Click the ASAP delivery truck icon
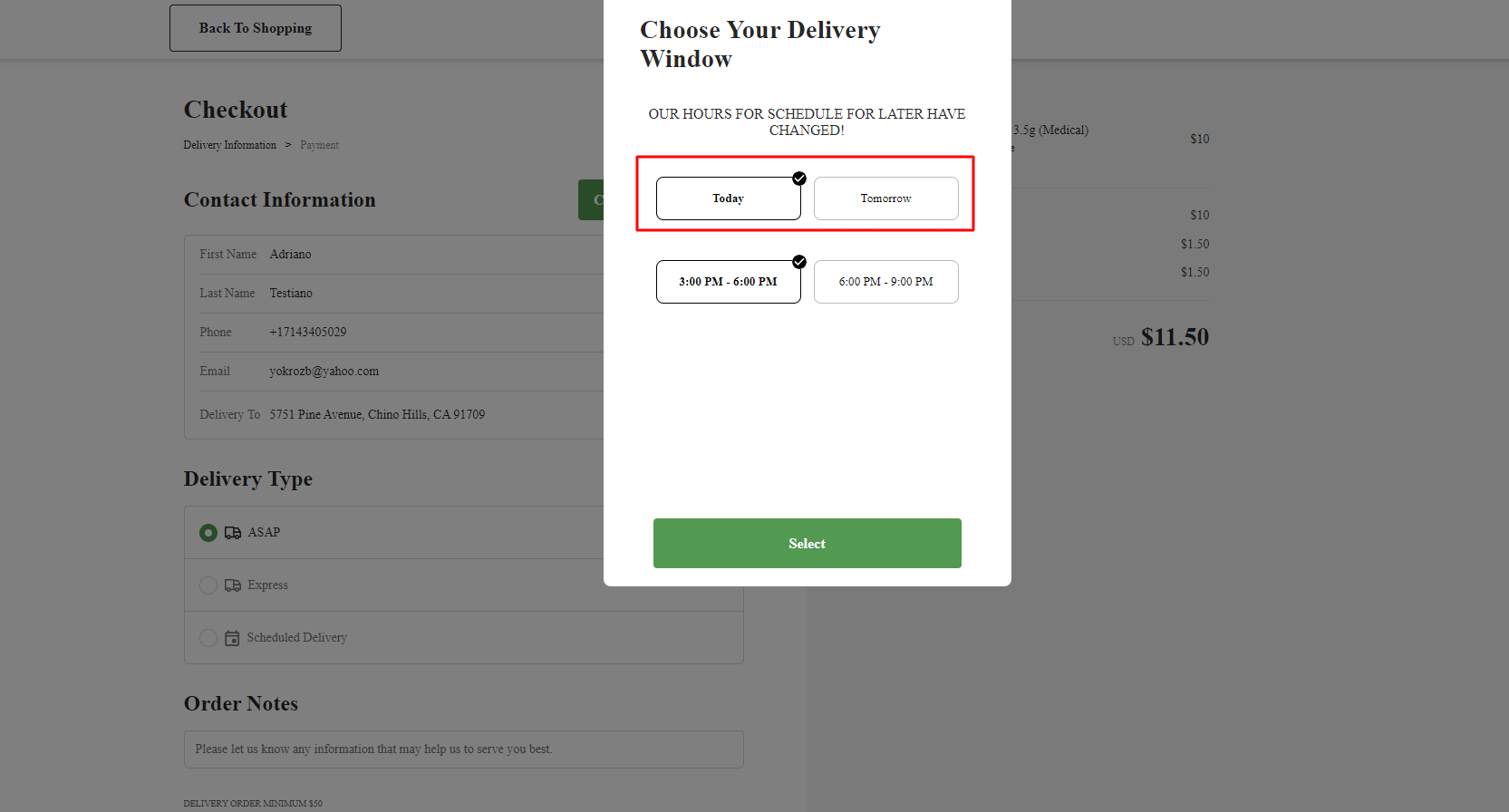The width and height of the screenshot is (1509, 812). [233, 533]
